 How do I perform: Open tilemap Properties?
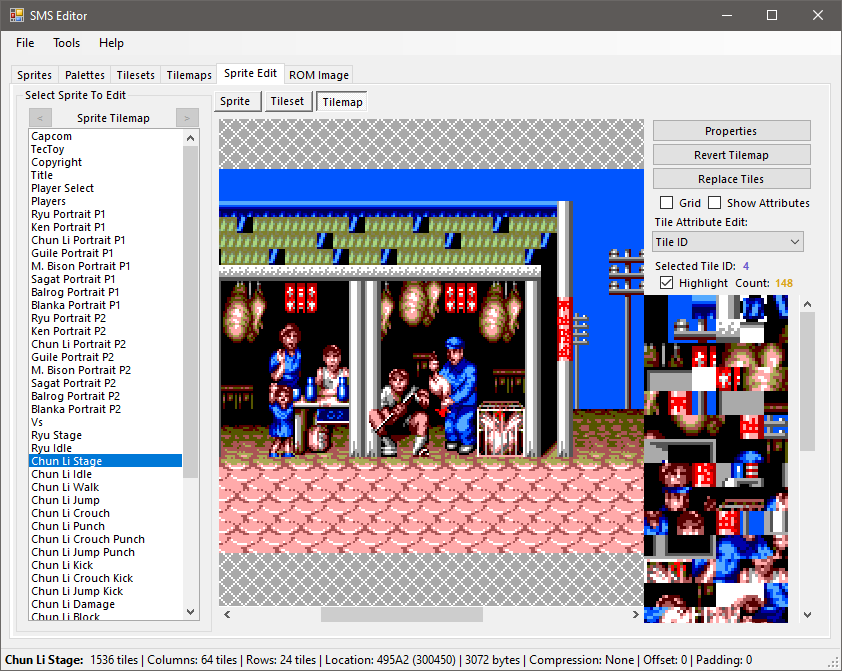coord(731,131)
